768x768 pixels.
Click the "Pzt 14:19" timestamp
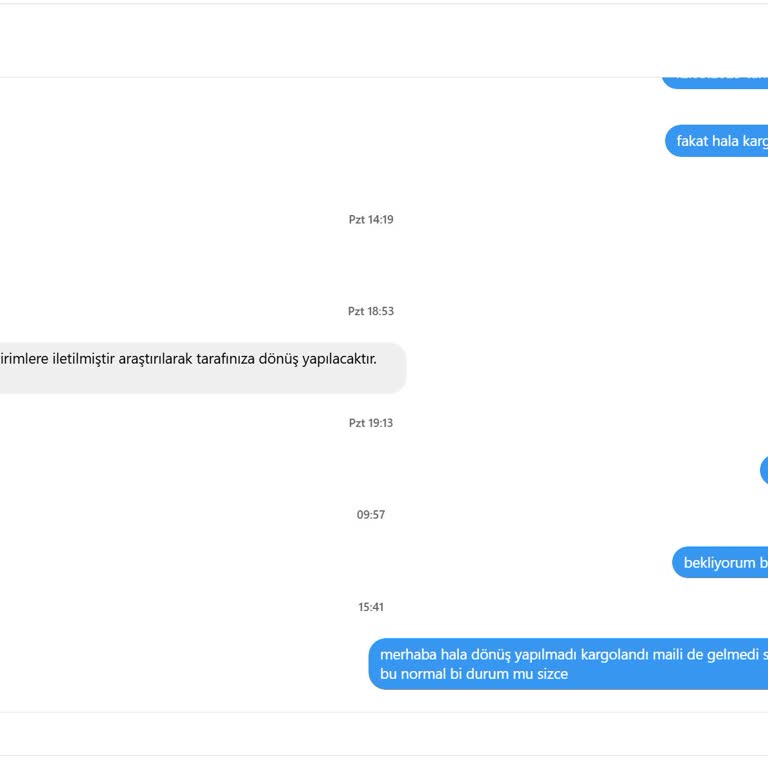[371, 219]
